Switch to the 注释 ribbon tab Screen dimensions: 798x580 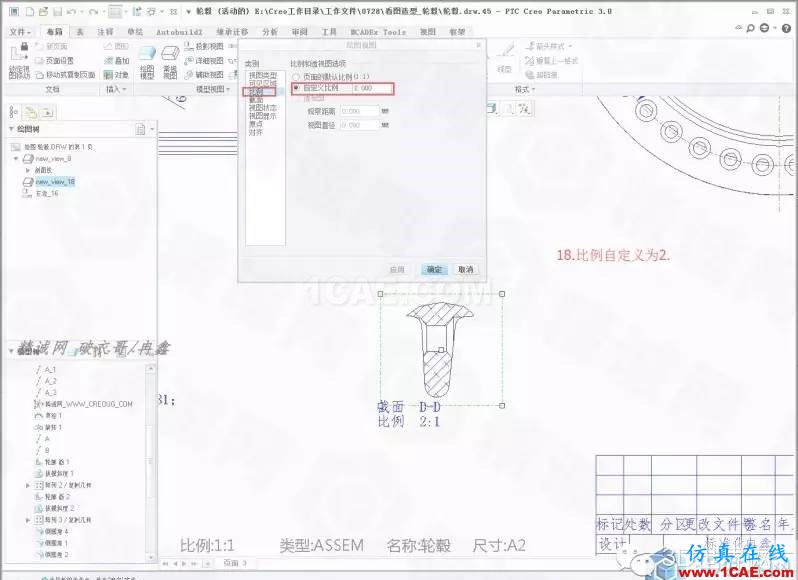tap(105, 32)
